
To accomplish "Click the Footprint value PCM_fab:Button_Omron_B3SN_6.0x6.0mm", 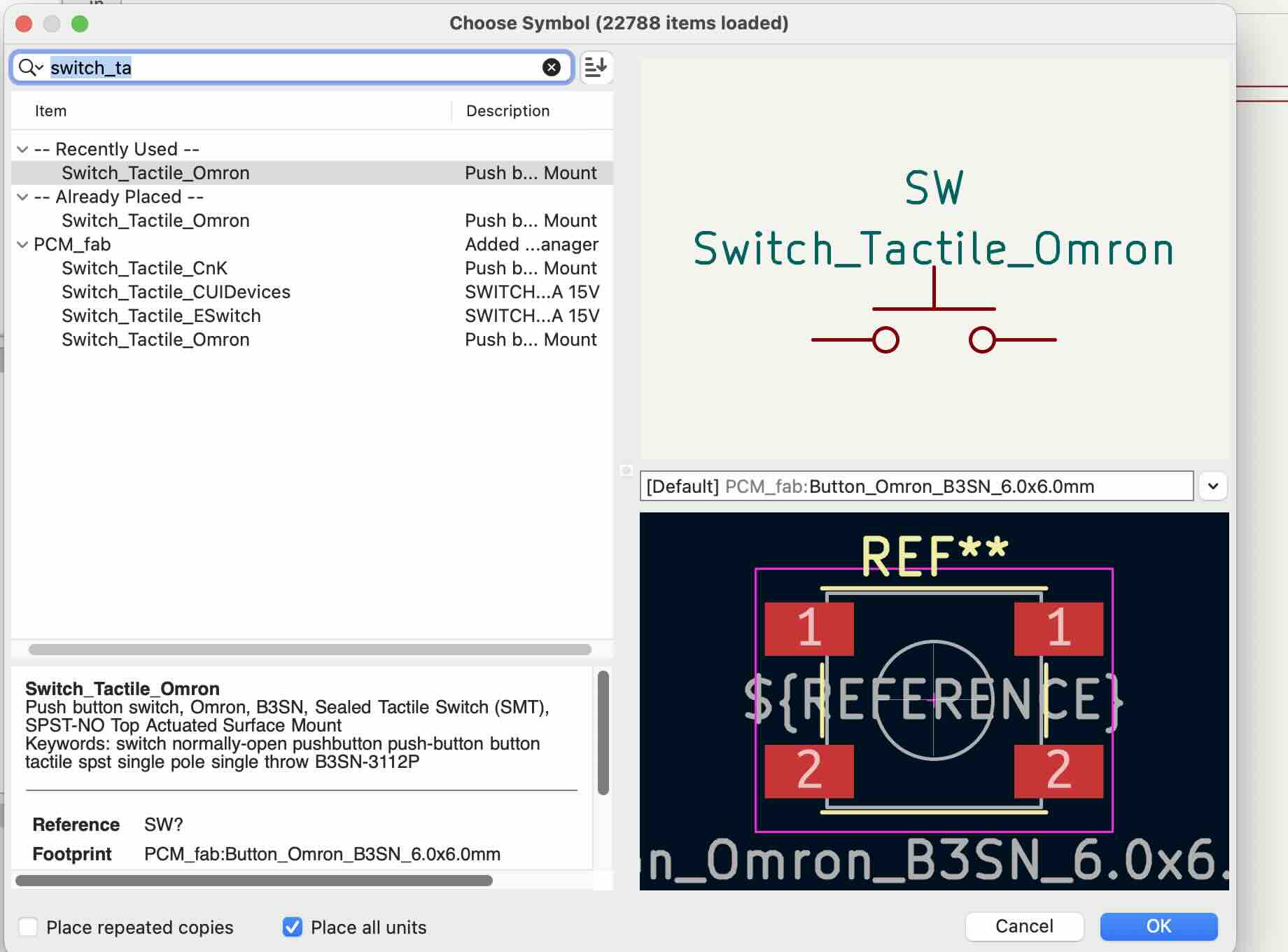I will tap(322, 854).
